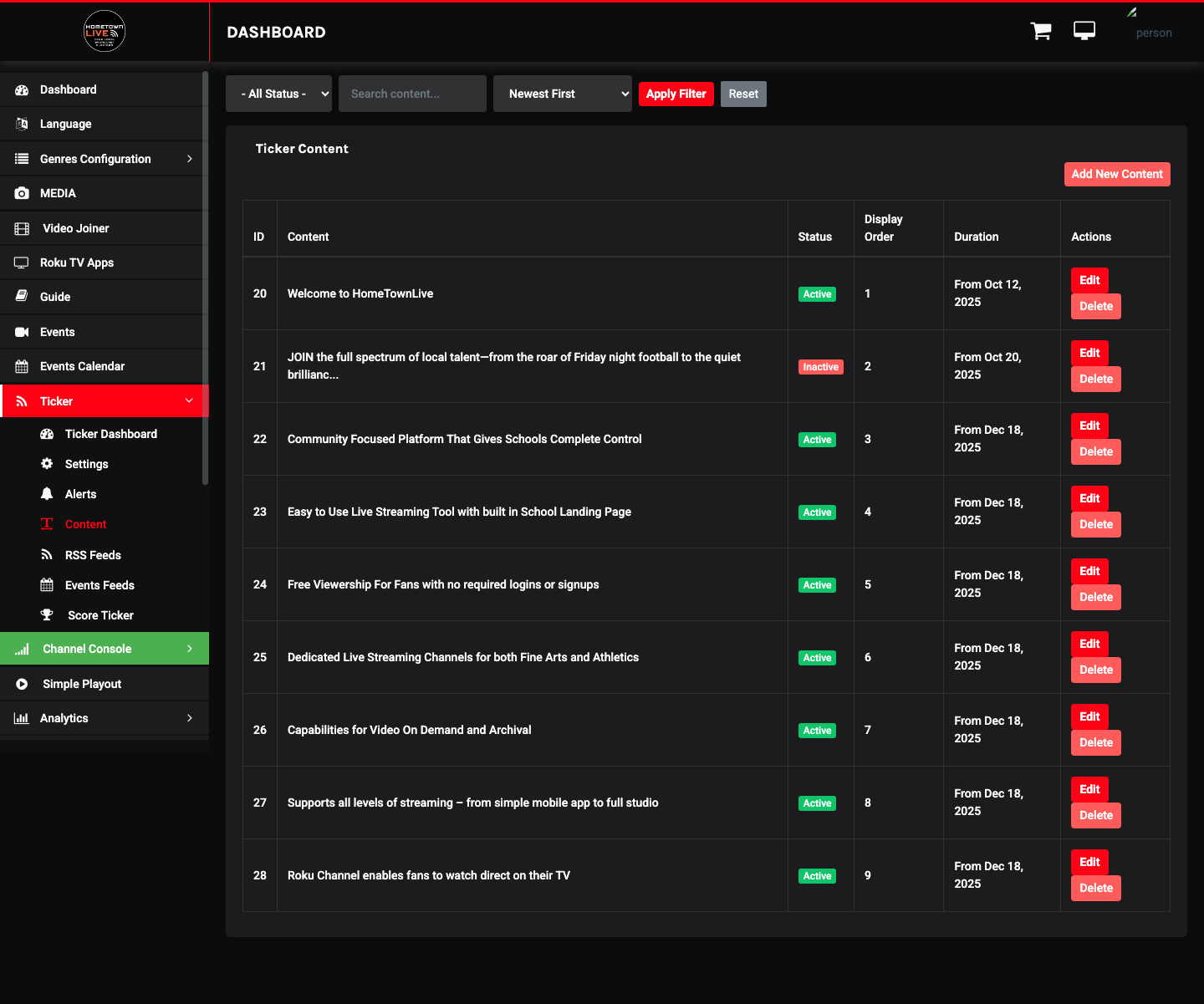This screenshot has height=1004, width=1204.
Task: Click the Language icon in sidebar
Action: (22, 124)
